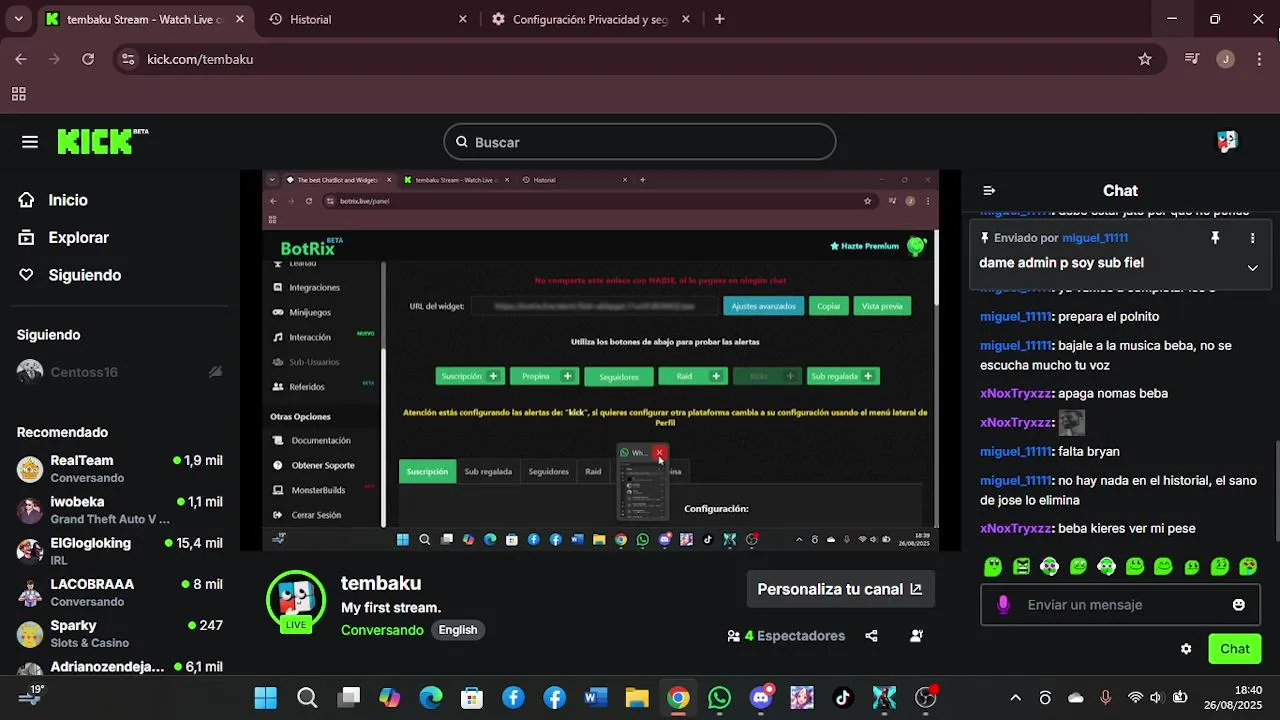This screenshot has height=720, width=1280.
Task: View site information for kick.com
Action: (127, 59)
